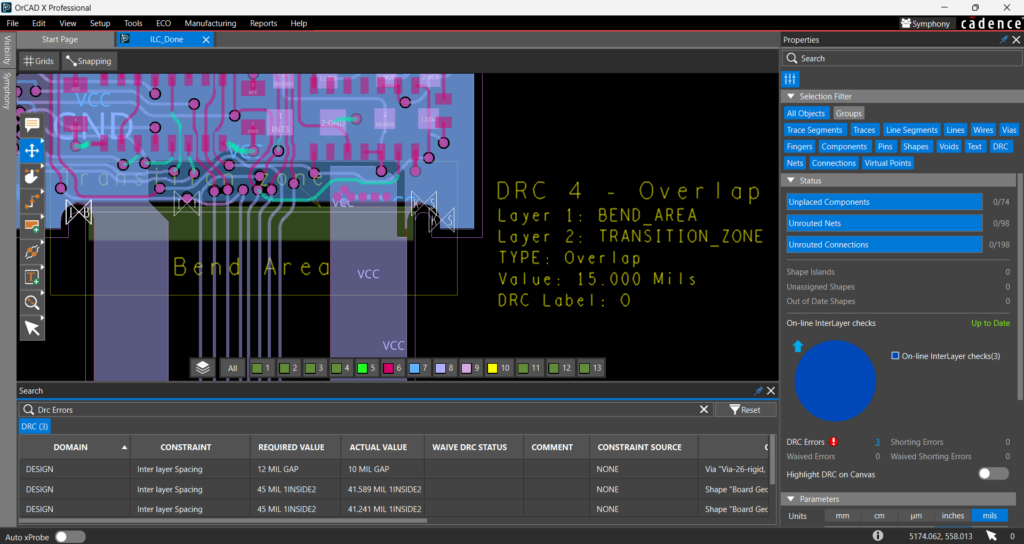The width and height of the screenshot is (1024, 544).
Task: Clear the Drc Errors search text
Action: [x=703, y=409]
